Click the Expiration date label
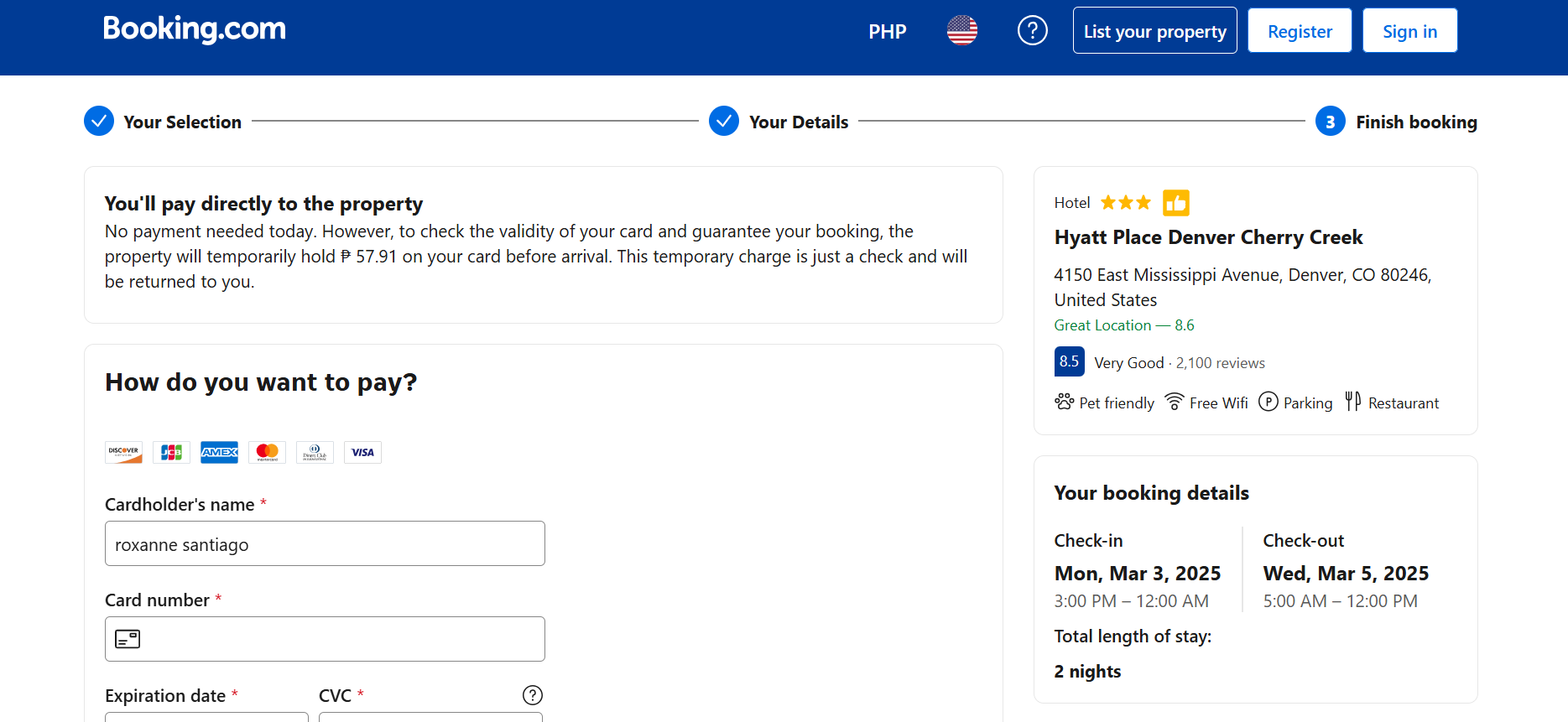The width and height of the screenshot is (1568, 722). pos(165,696)
